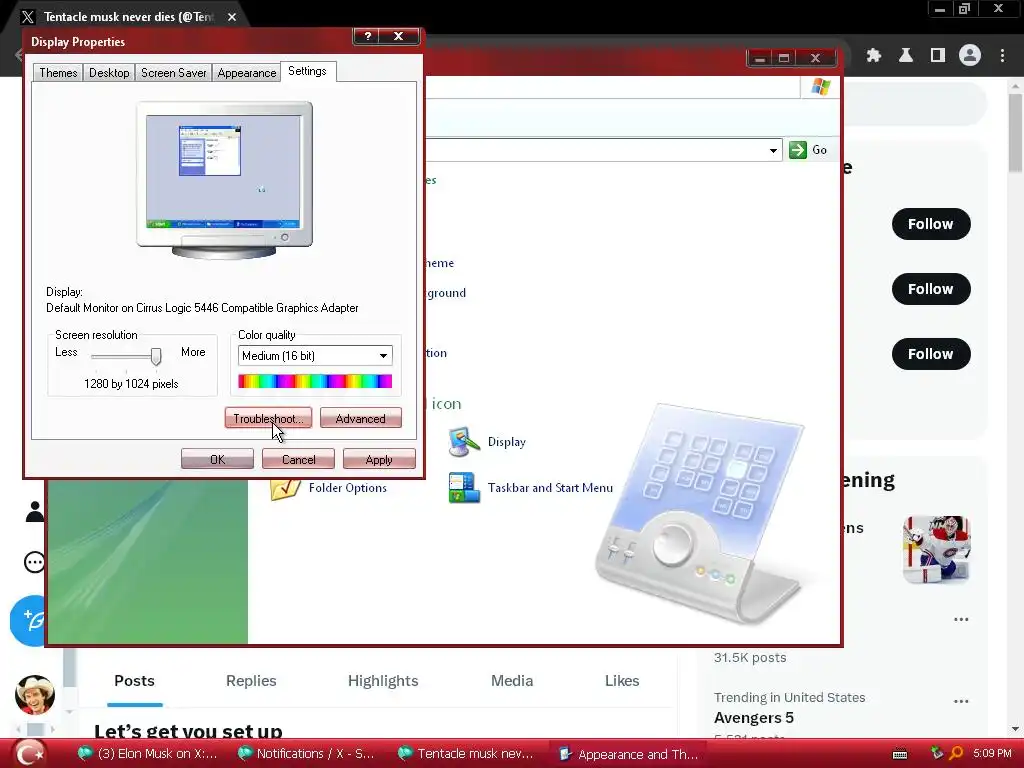The width and height of the screenshot is (1024, 768).
Task: Click the 5:09 PM taskbar clock
Action: pyautogui.click(x=993, y=754)
